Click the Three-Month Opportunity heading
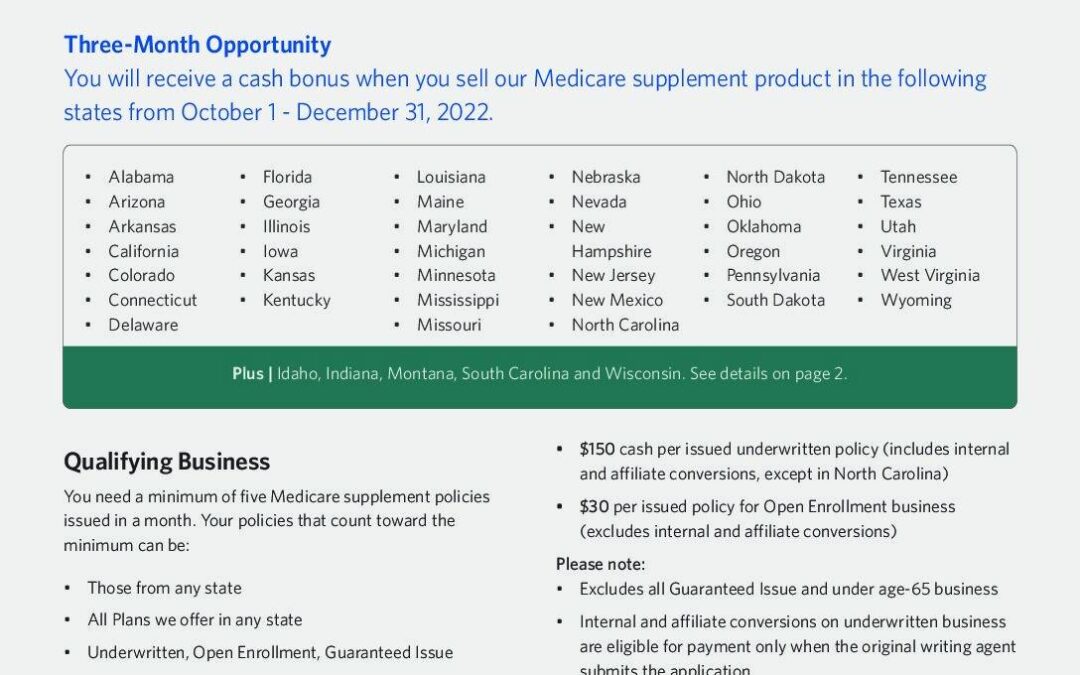This screenshot has height=675, width=1080. pos(197,45)
